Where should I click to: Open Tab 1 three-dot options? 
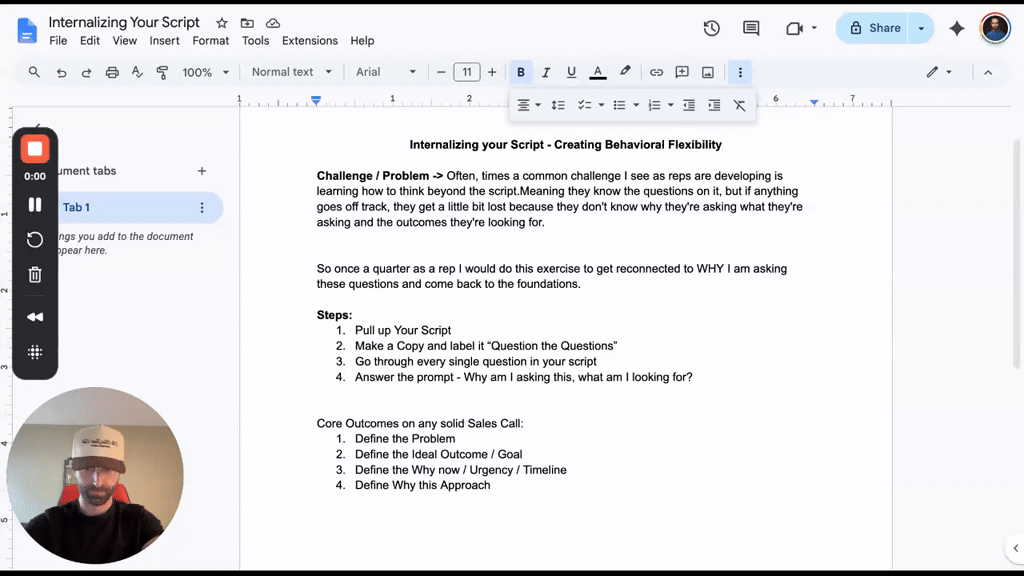click(x=202, y=208)
